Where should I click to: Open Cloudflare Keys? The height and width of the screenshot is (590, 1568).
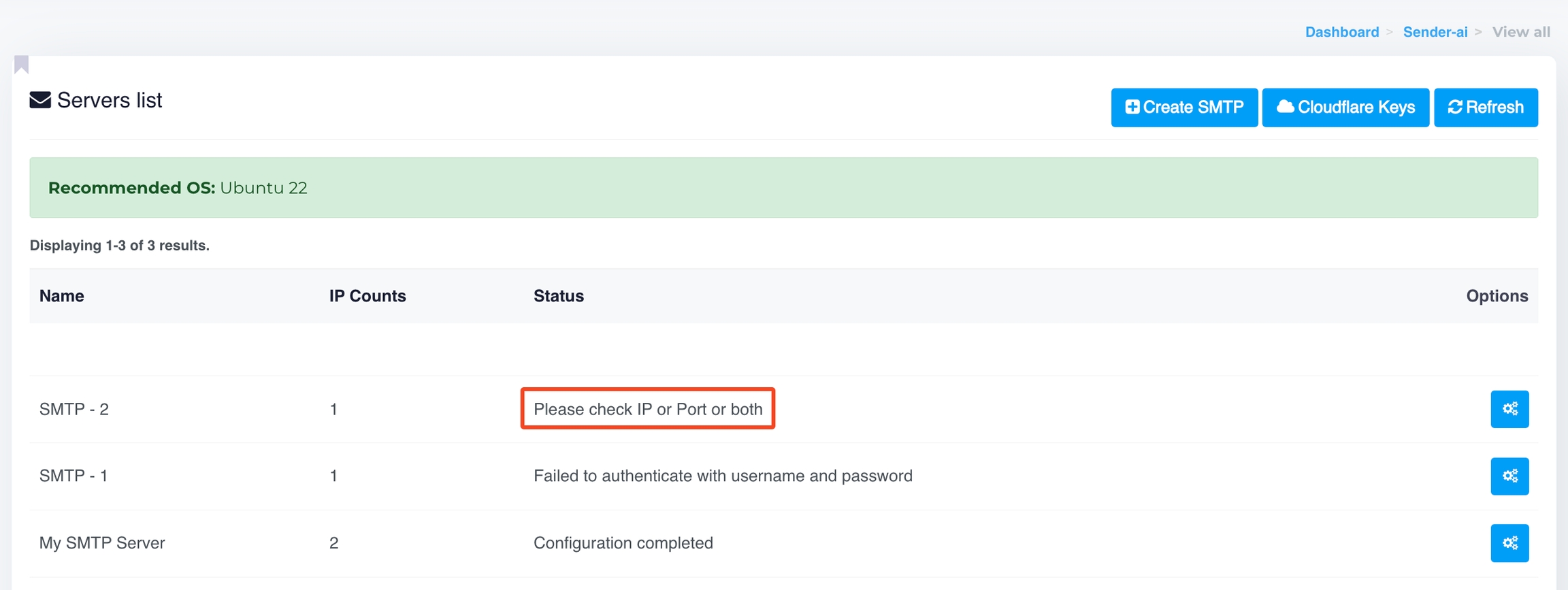1345,108
